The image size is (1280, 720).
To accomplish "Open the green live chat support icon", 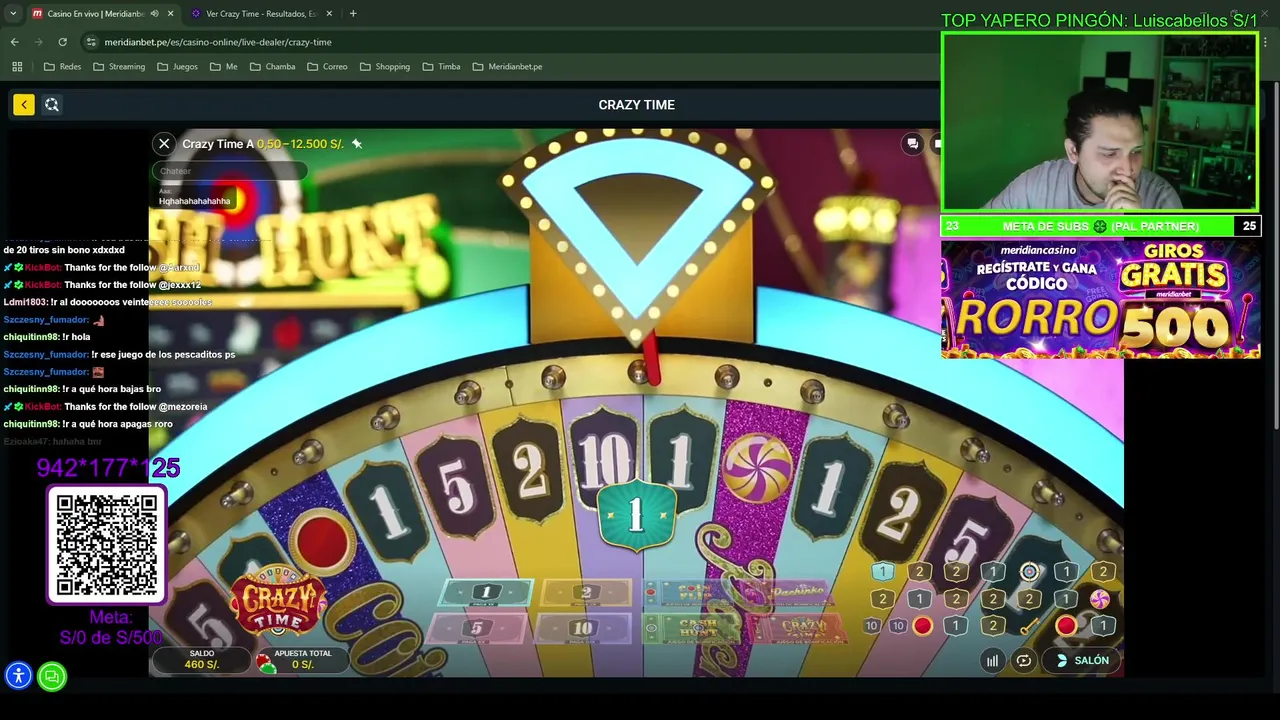I will 52,676.
